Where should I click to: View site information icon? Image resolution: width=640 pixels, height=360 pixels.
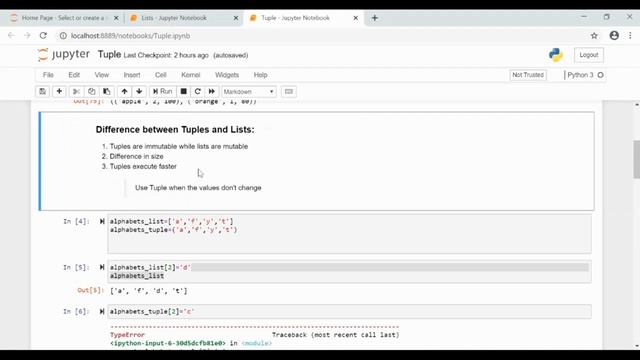point(63,36)
